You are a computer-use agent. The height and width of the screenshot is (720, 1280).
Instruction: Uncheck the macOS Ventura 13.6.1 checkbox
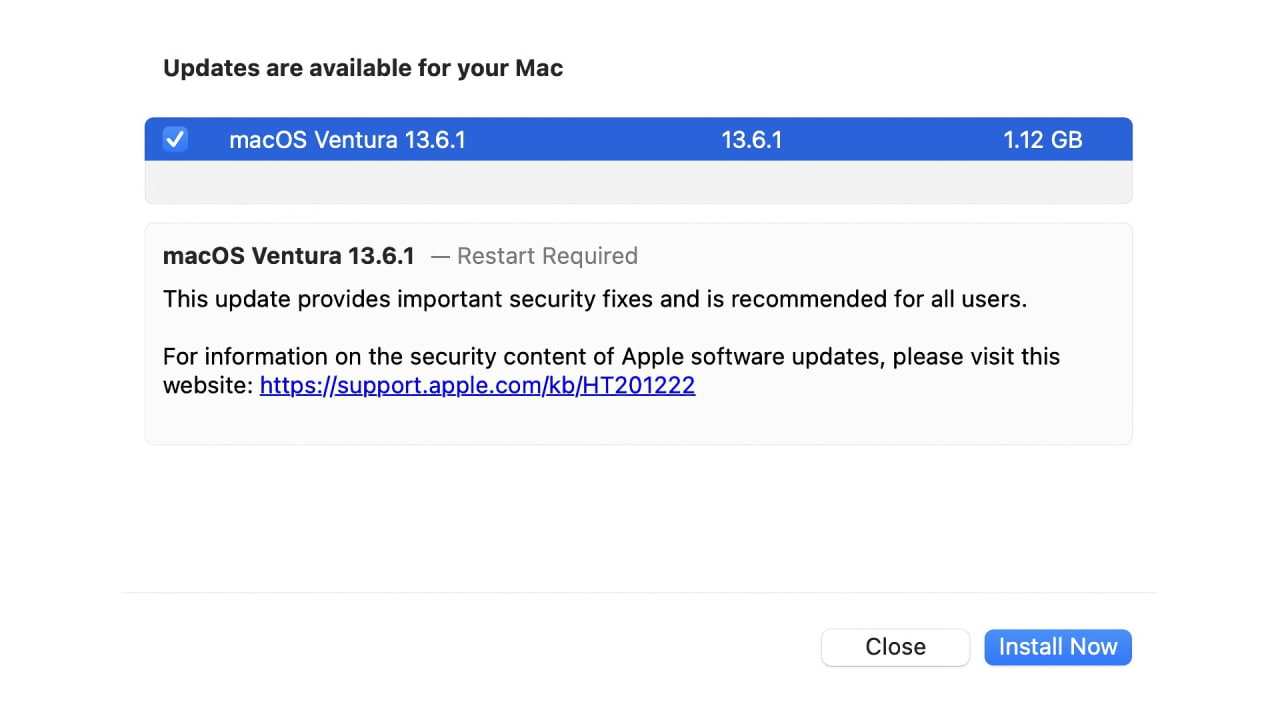tap(175, 140)
